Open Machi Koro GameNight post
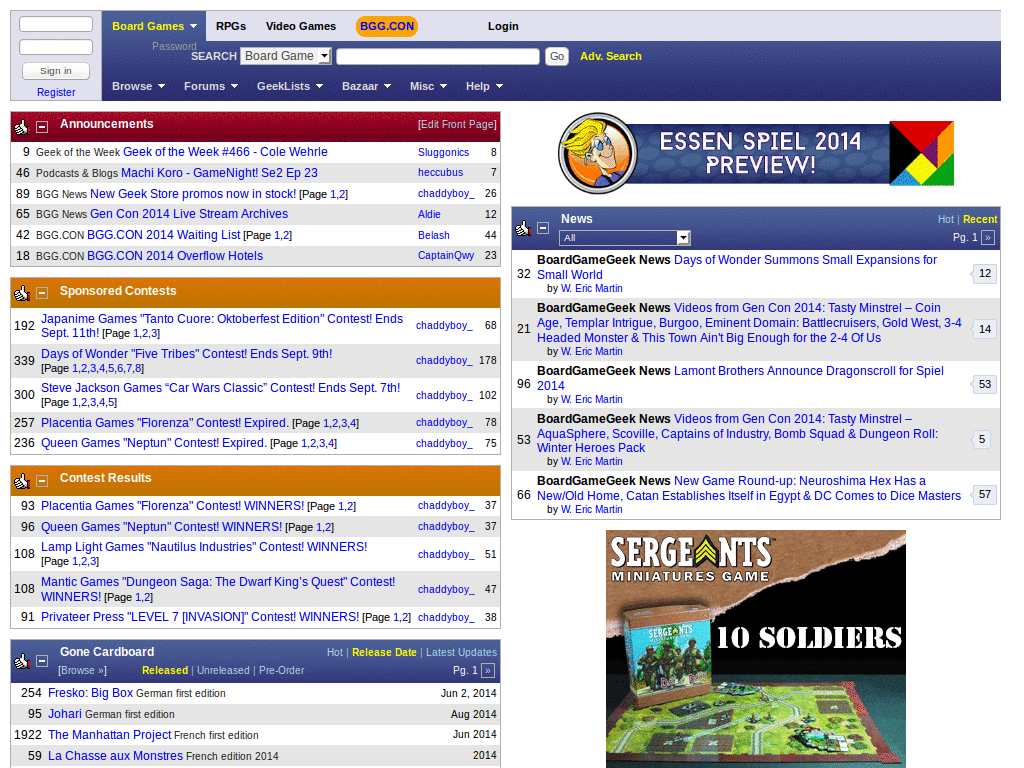Viewport: 1024px width, 768px height. tap(219, 172)
